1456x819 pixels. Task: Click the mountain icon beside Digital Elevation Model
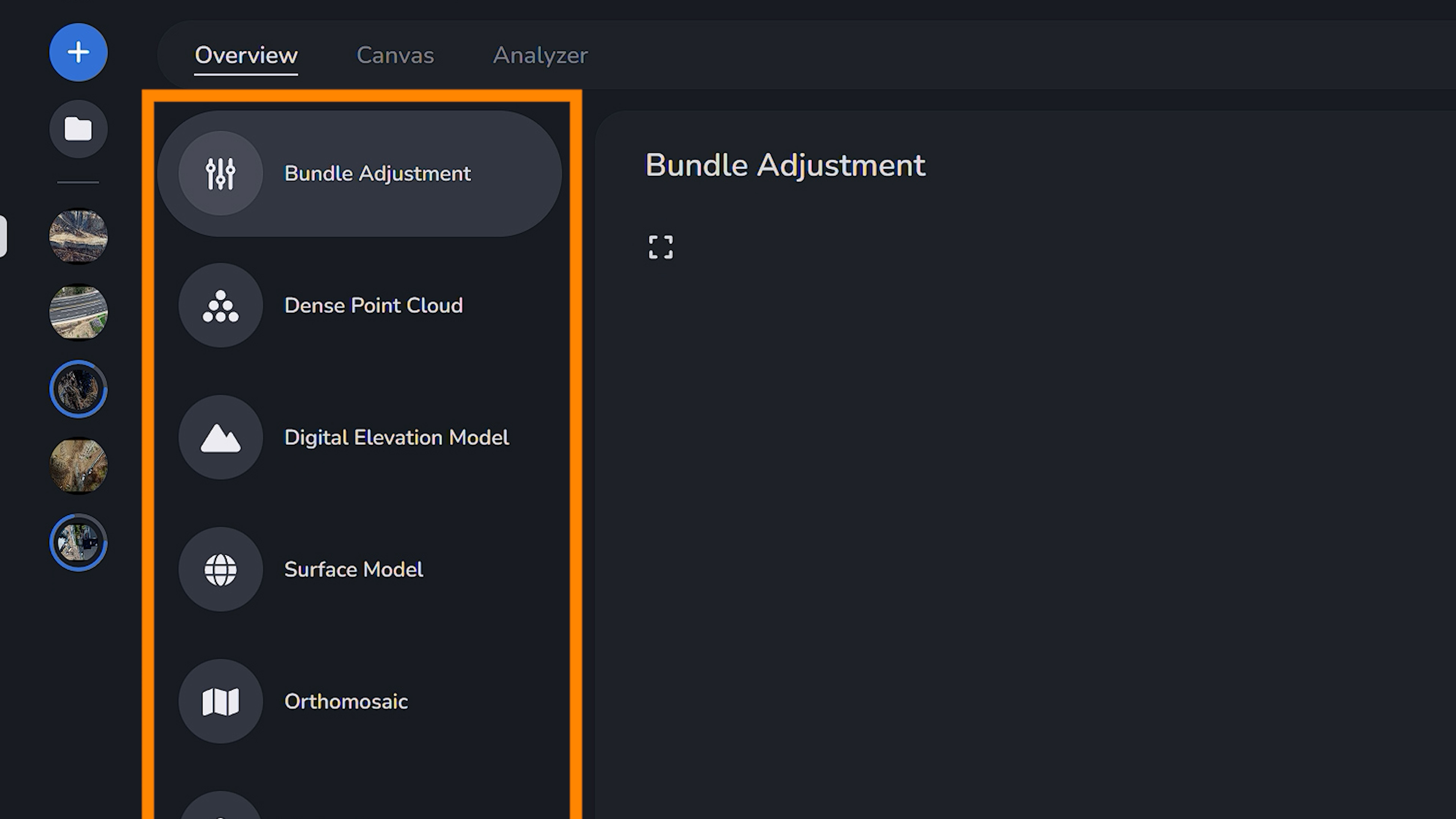220,437
